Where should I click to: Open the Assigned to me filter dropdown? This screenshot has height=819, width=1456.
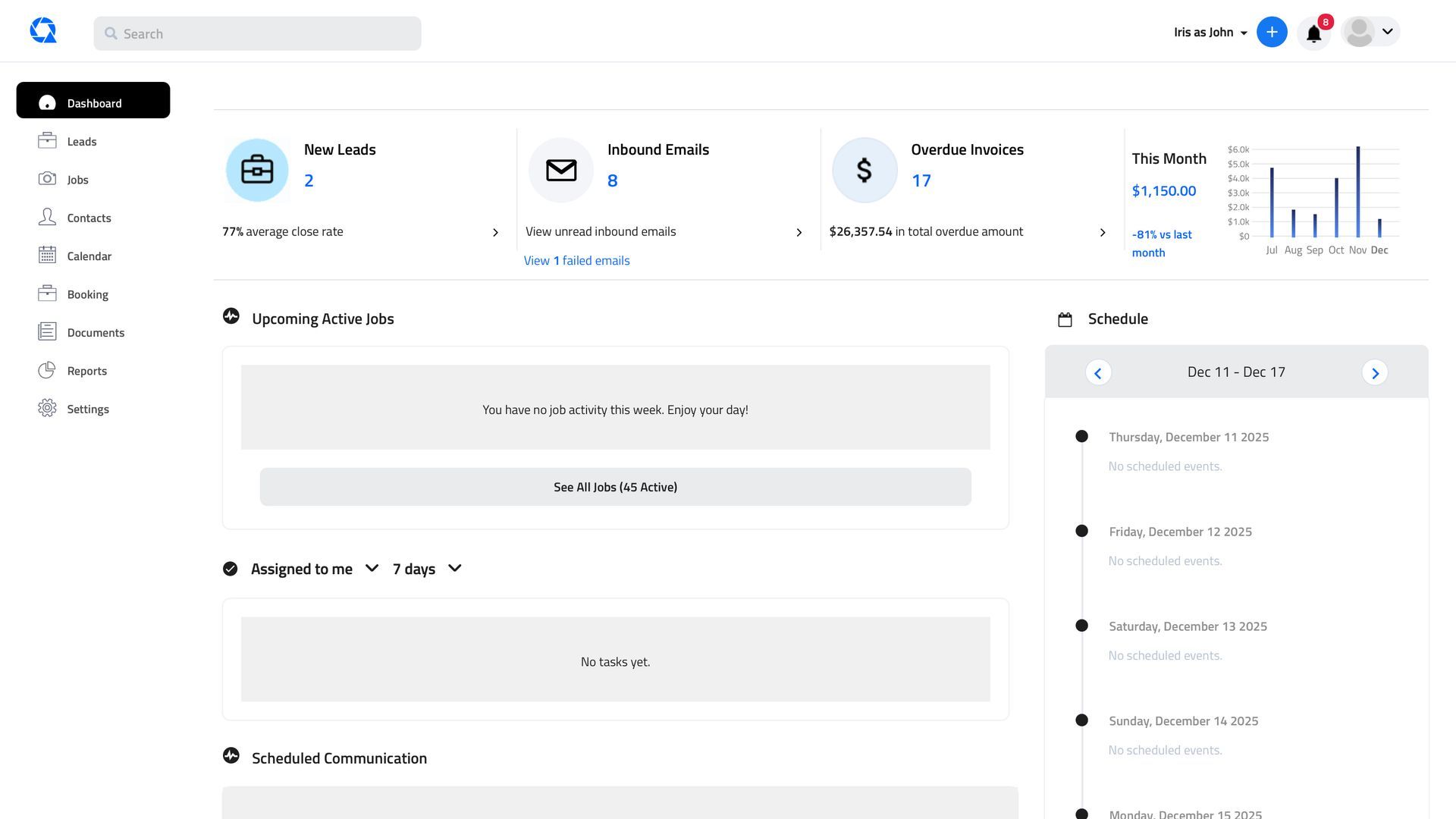(372, 568)
